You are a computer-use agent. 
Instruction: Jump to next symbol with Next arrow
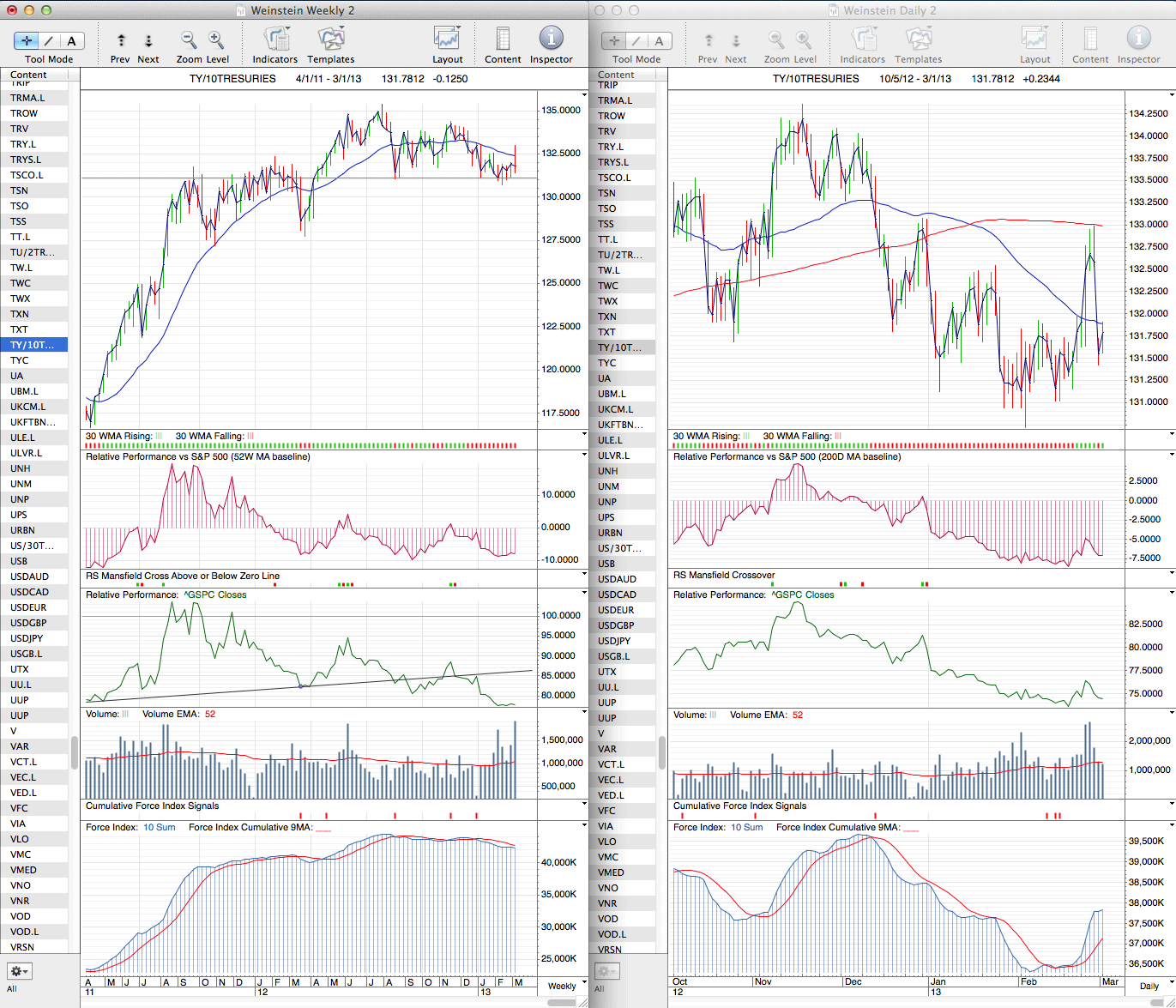tap(148, 40)
